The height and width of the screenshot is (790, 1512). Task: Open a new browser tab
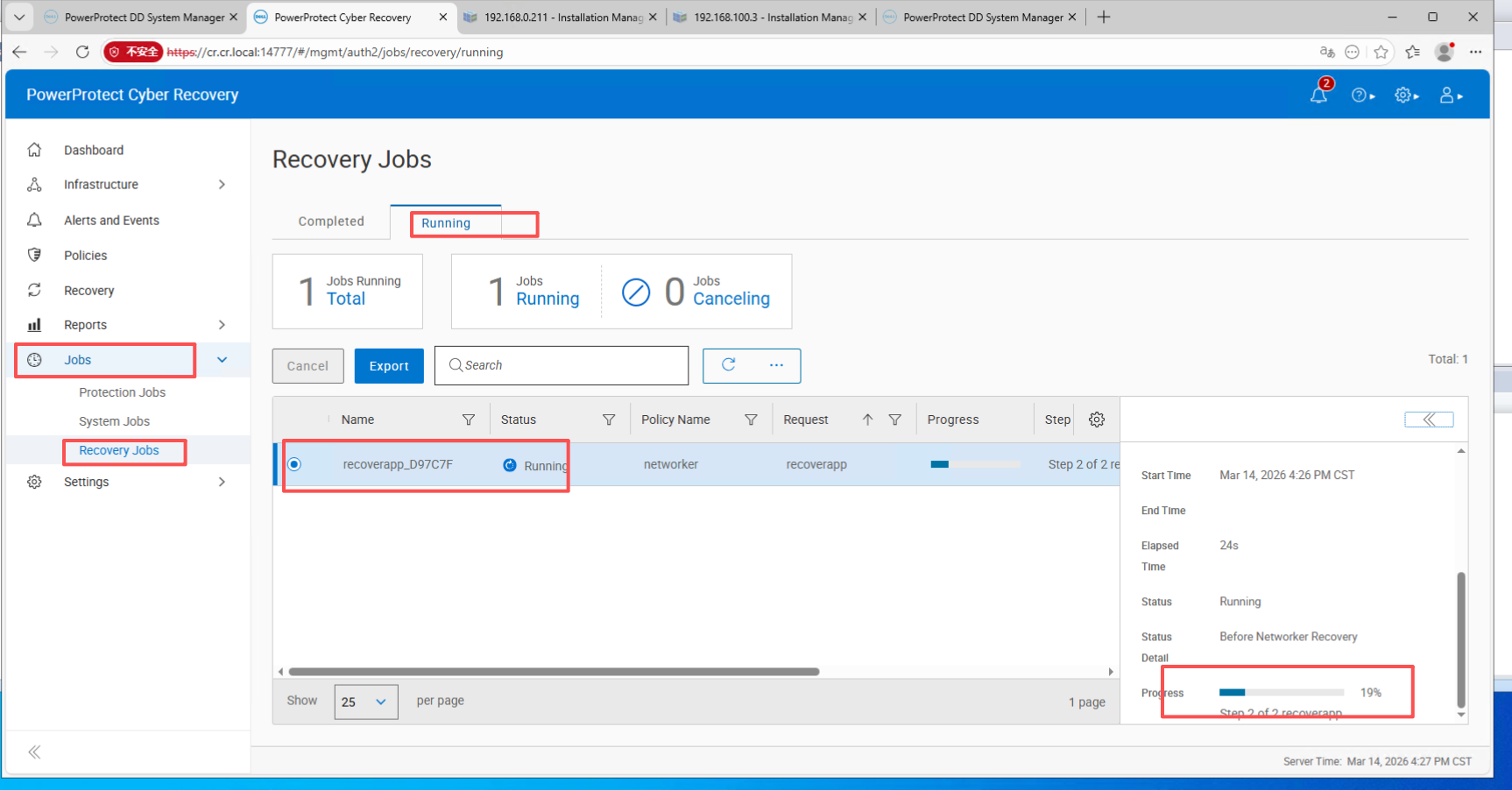(1104, 17)
